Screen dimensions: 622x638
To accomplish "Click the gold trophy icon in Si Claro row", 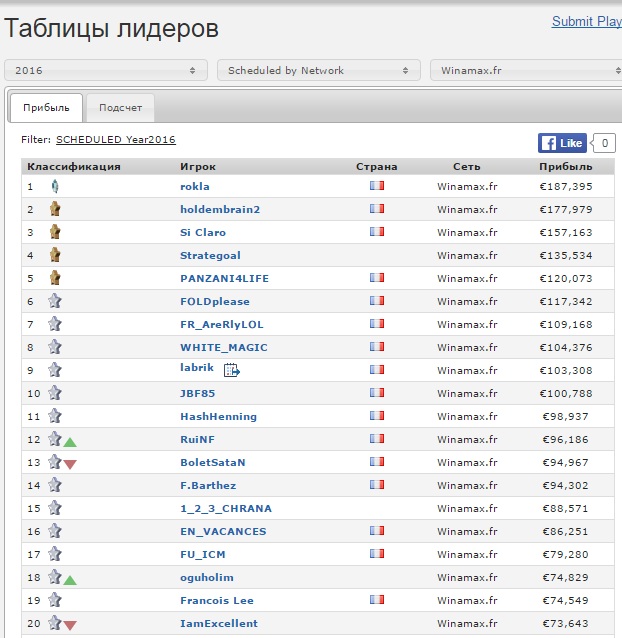I will point(55,232).
